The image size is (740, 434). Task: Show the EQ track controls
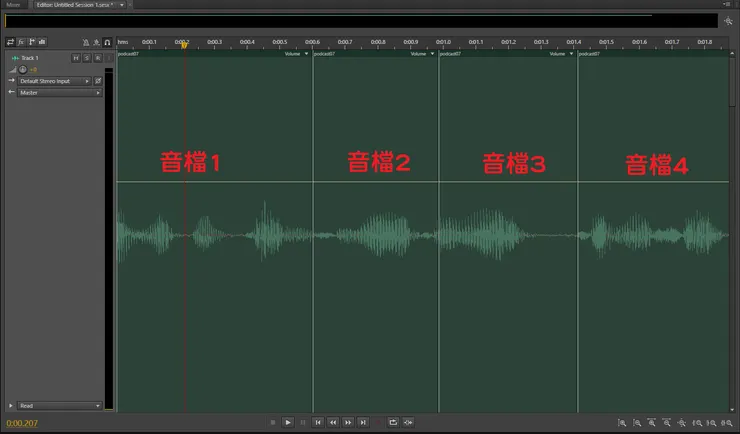(42, 42)
